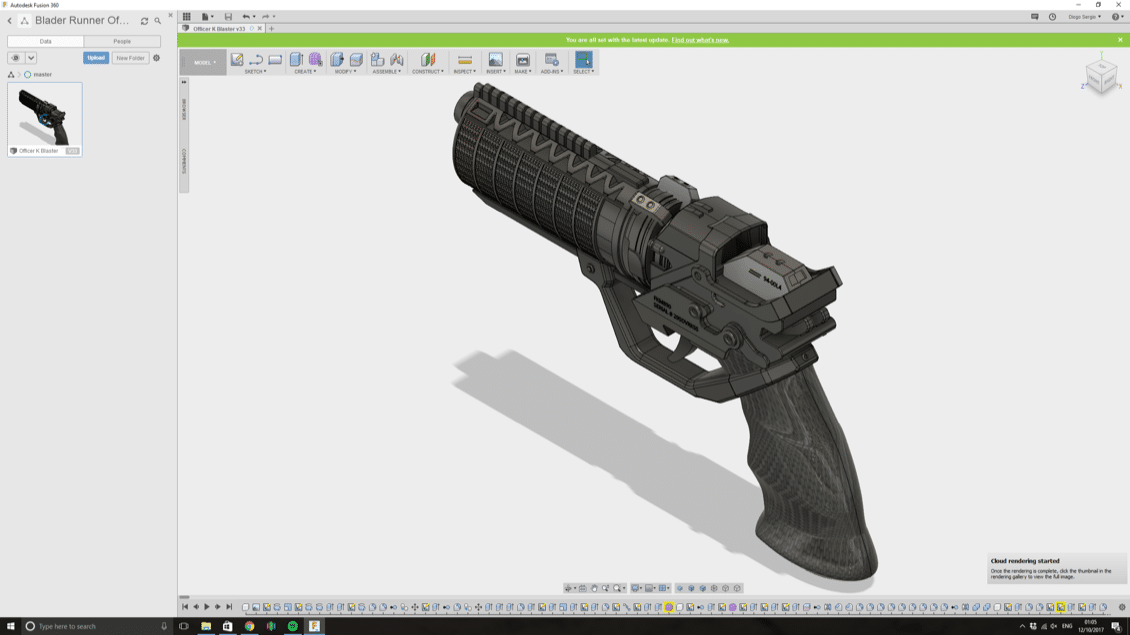
Task: Select the Officer K Blaster v33 document tab
Action: tap(218, 29)
